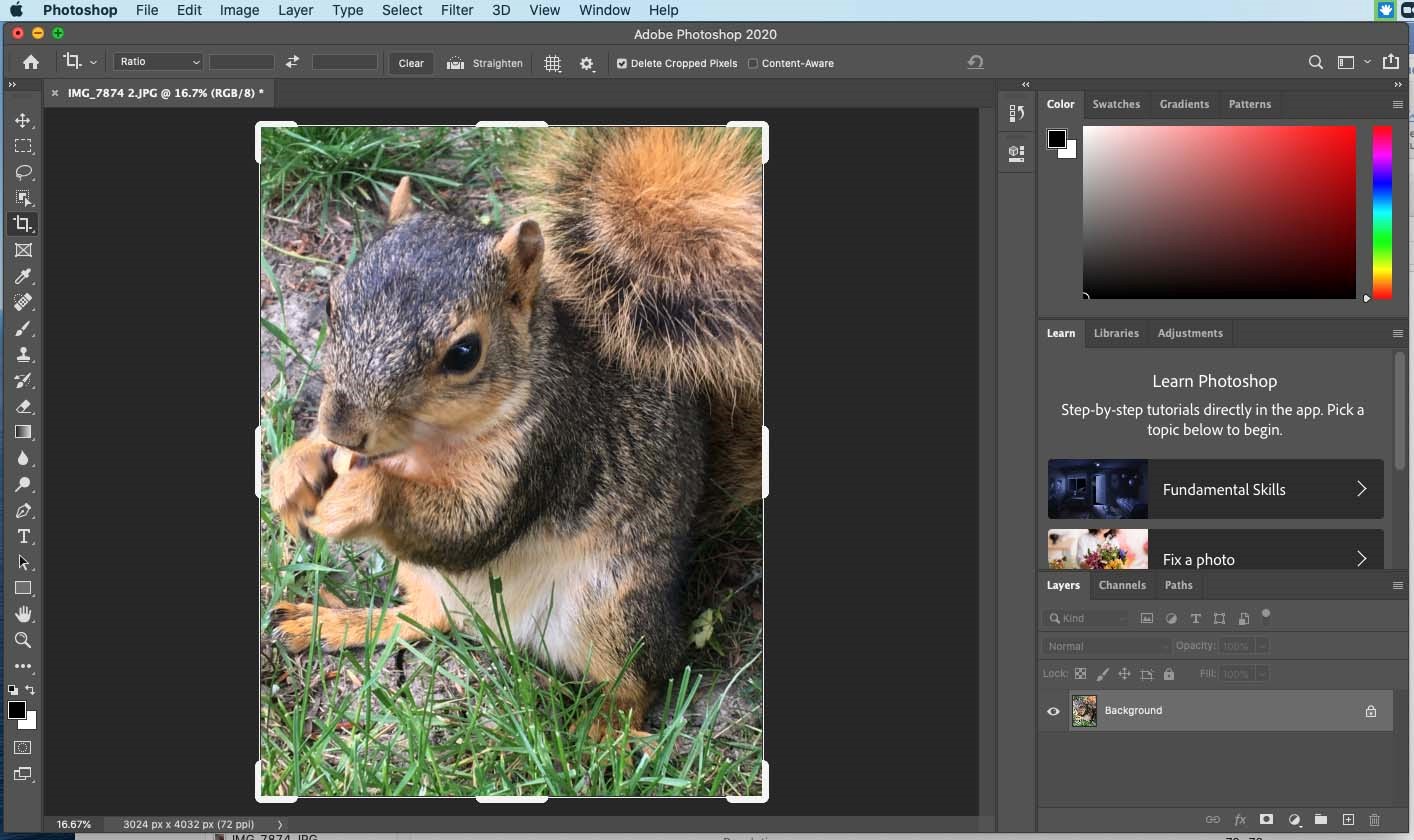Switch to the Swatches tab
Screen dimensions: 1414x840
tap(1116, 104)
